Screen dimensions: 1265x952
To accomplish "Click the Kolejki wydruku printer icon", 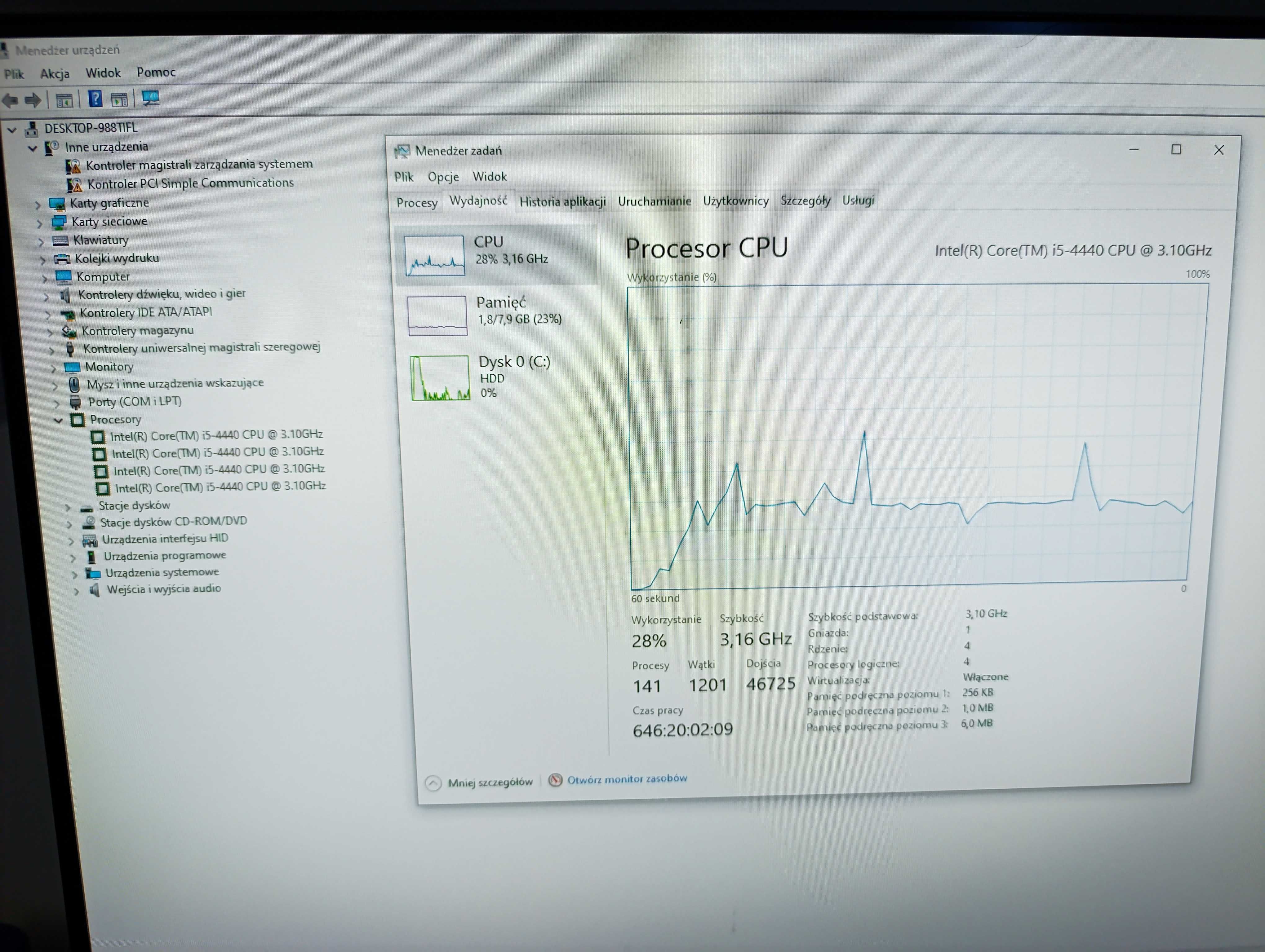I will [62, 259].
